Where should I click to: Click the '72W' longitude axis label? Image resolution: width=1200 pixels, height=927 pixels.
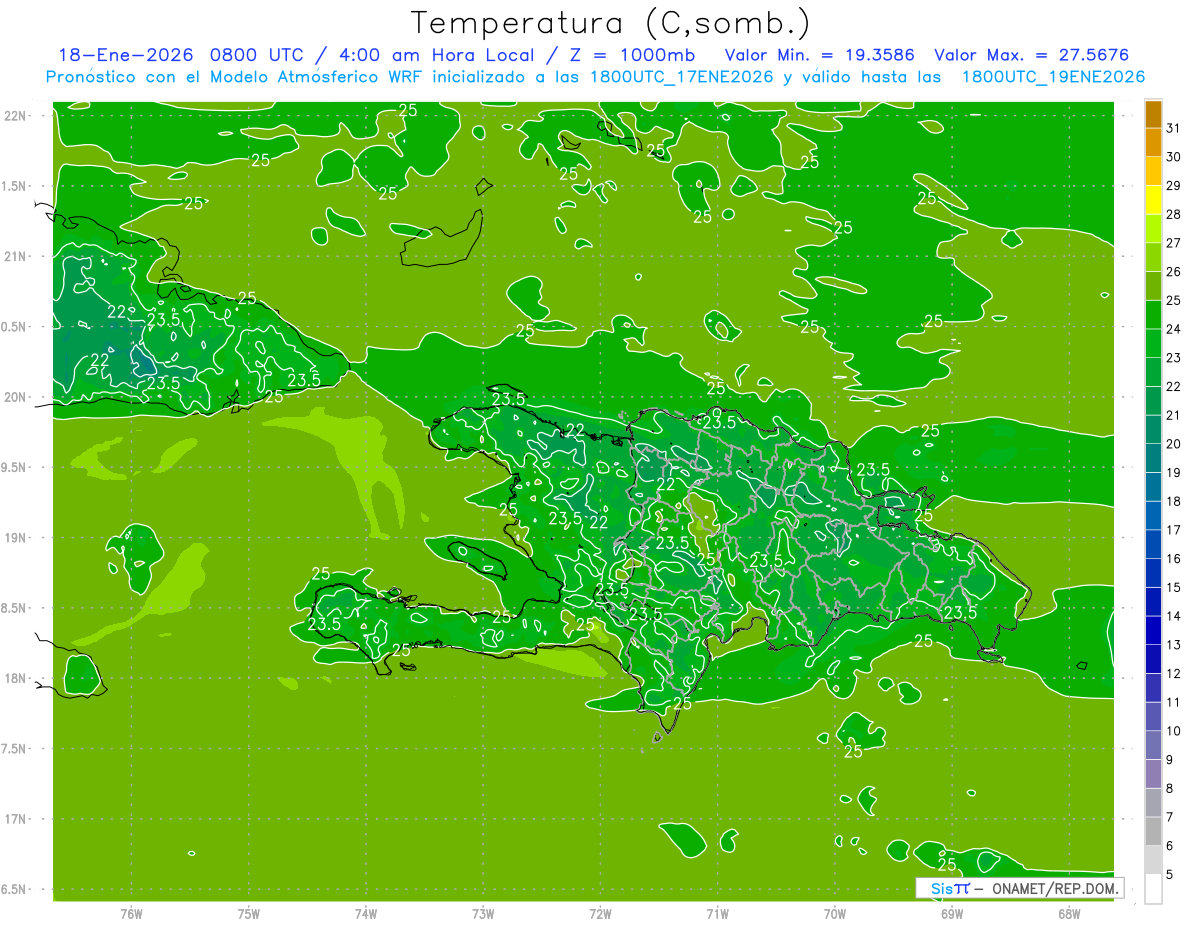[601, 914]
